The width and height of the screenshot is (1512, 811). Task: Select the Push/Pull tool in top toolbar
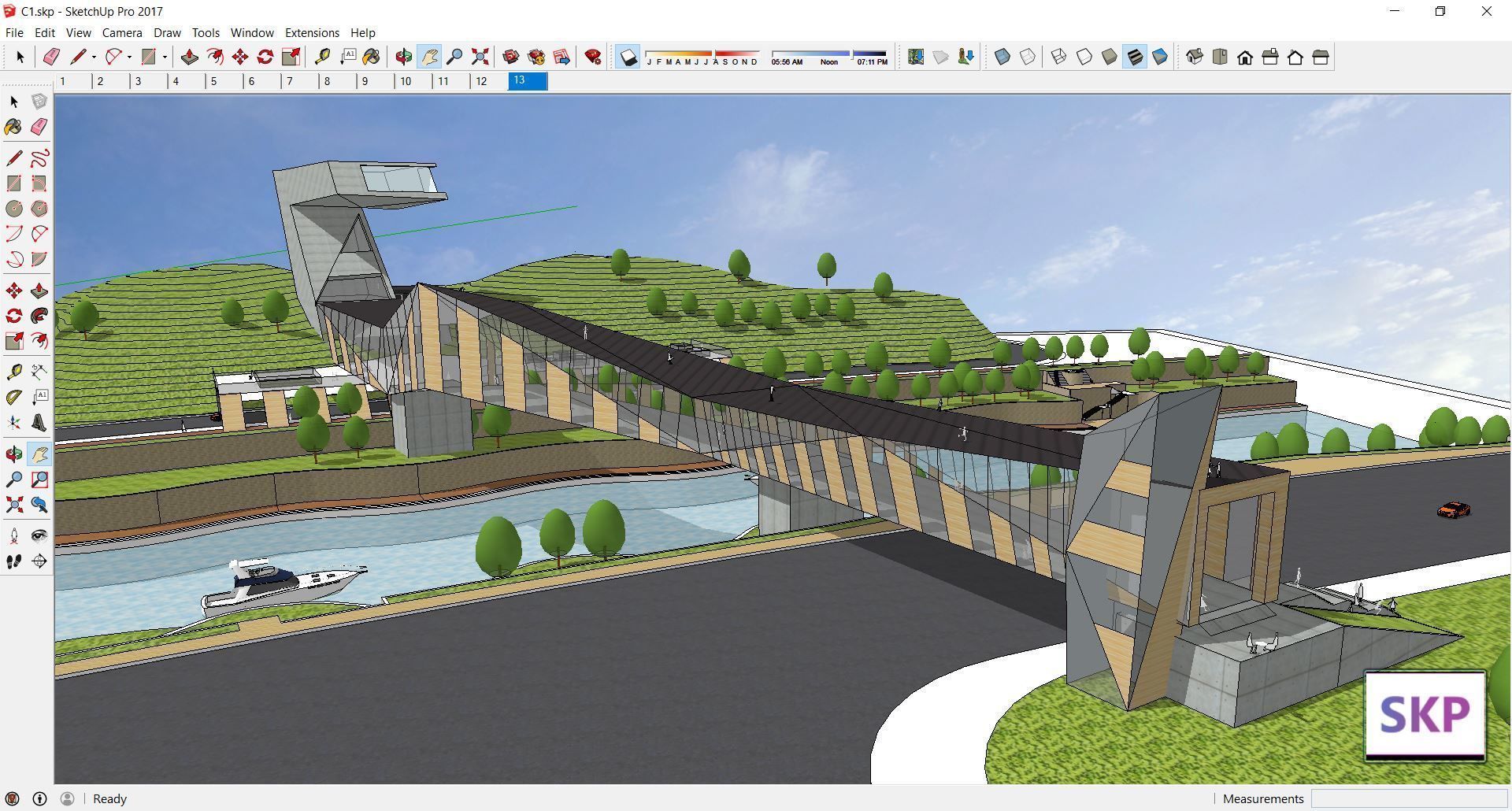189,57
